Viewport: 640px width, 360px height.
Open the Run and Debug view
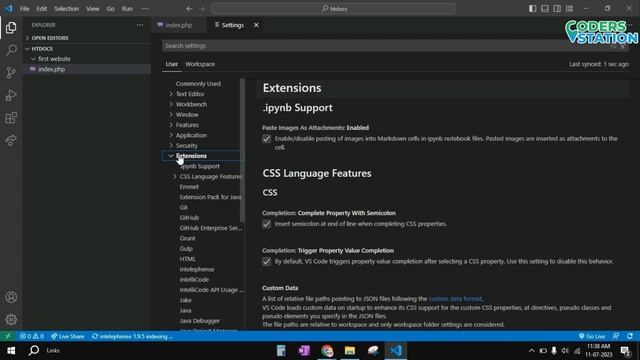(11, 95)
